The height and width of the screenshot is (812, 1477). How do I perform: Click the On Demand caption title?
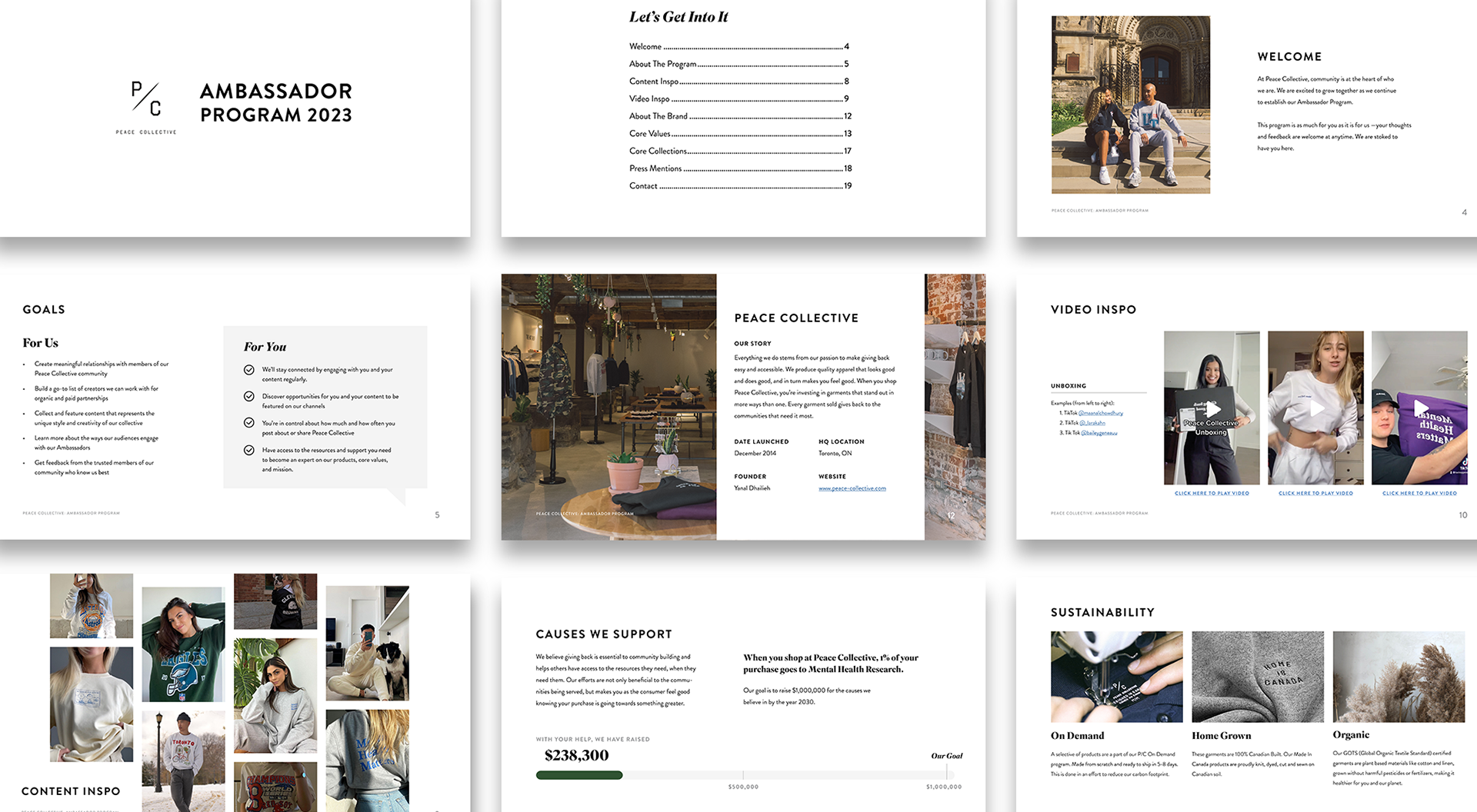click(1077, 736)
